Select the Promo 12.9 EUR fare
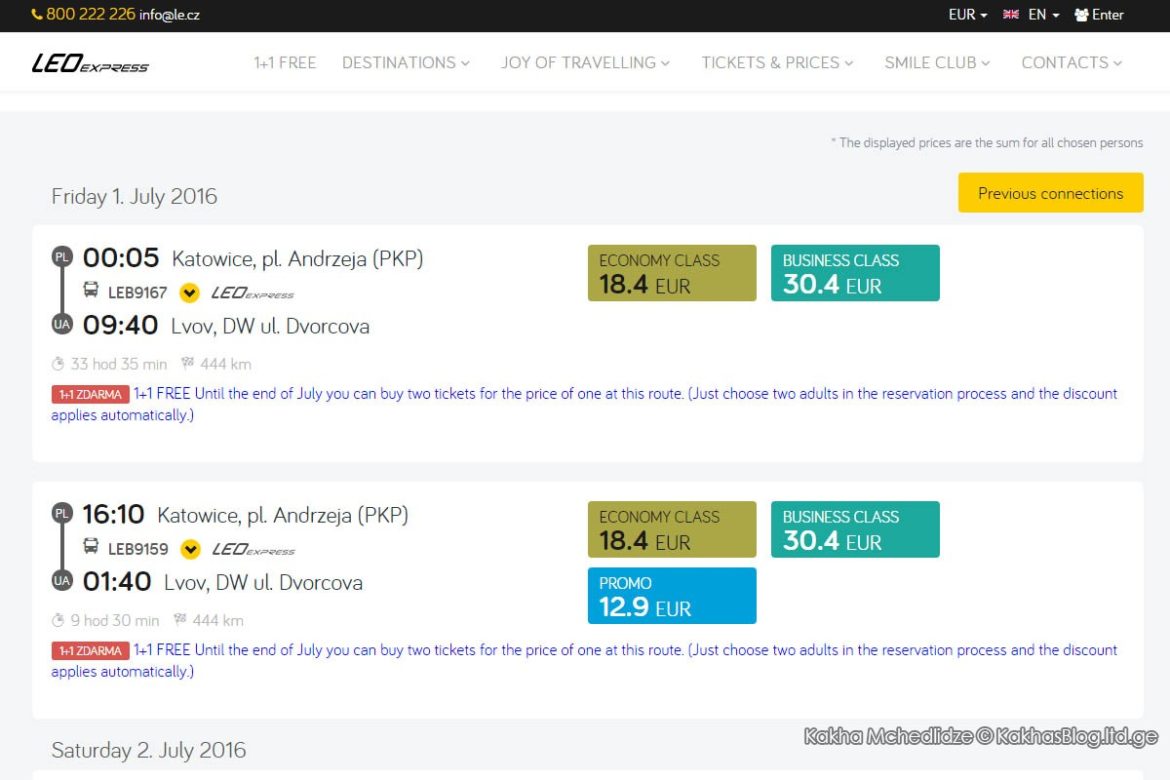The height and width of the screenshot is (780, 1170). coord(672,596)
